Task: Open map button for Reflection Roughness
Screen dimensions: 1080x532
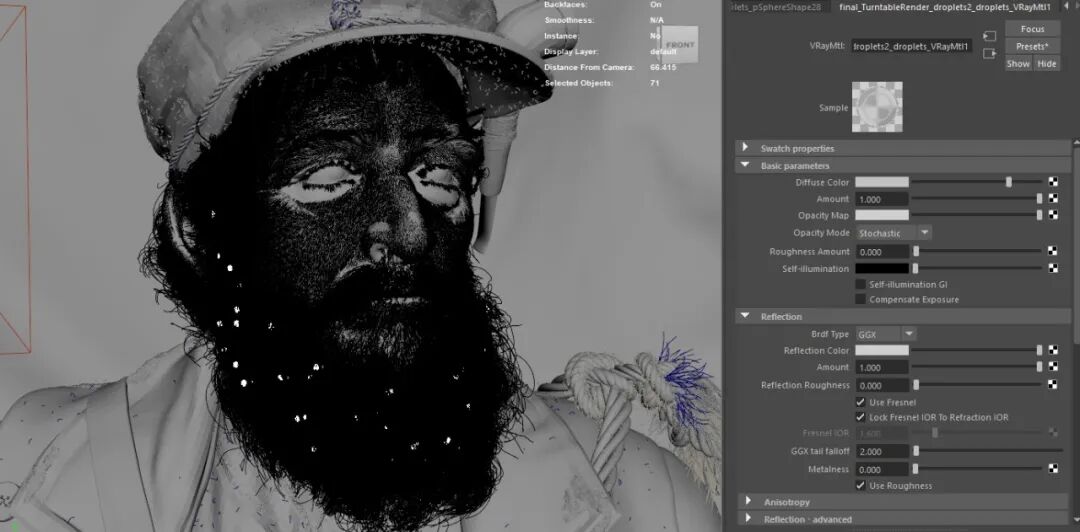Action: pyautogui.click(x=1053, y=385)
